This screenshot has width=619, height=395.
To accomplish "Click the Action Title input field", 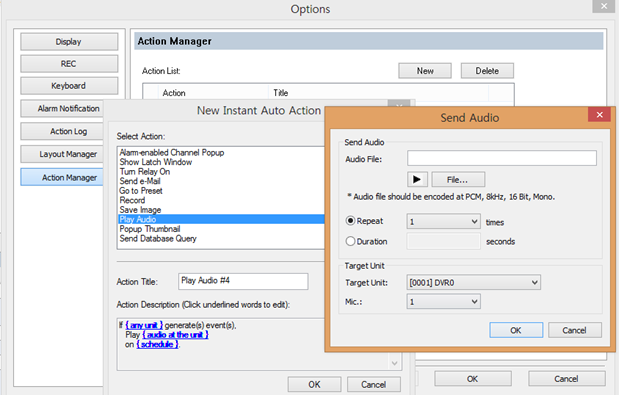I will pos(243,281).
